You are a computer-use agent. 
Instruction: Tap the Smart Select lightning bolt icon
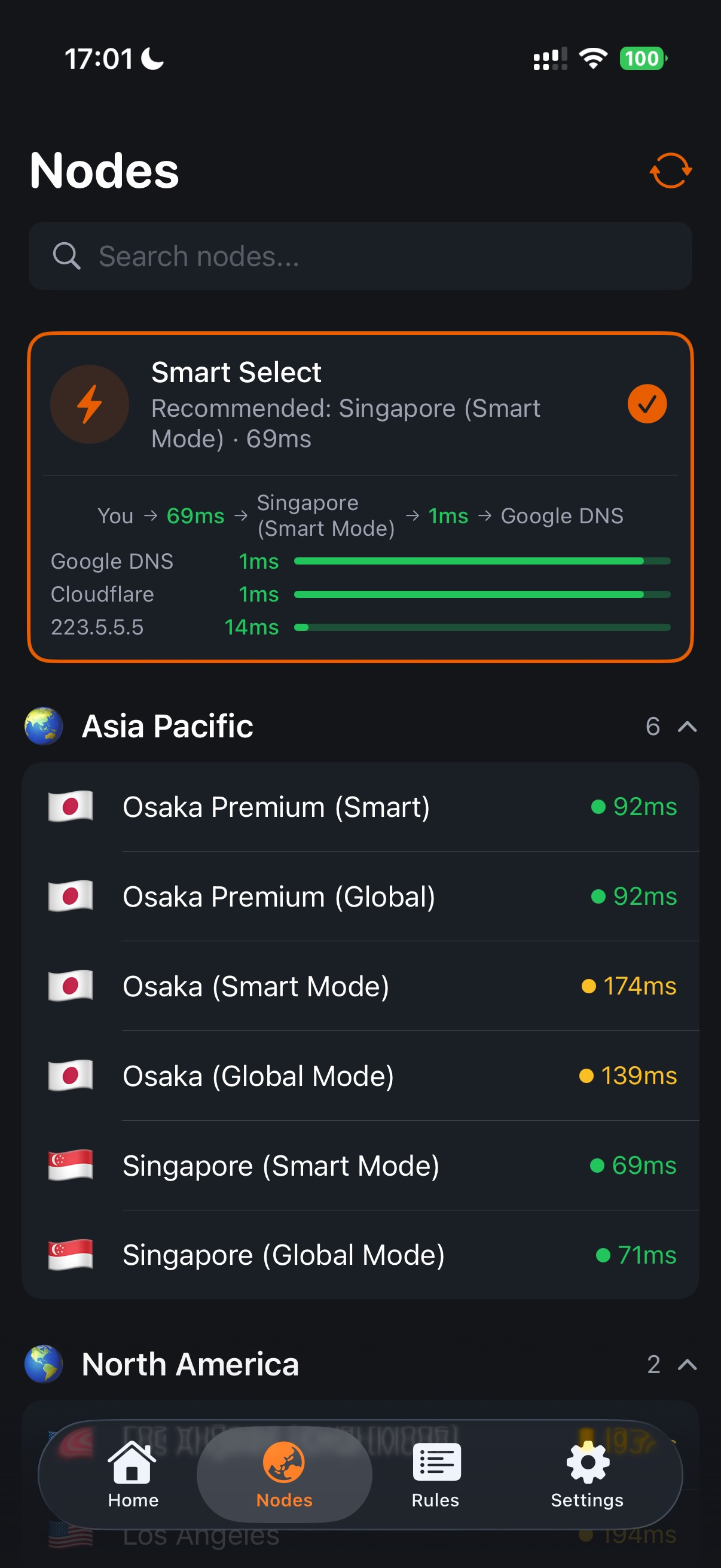pos(90,404)
